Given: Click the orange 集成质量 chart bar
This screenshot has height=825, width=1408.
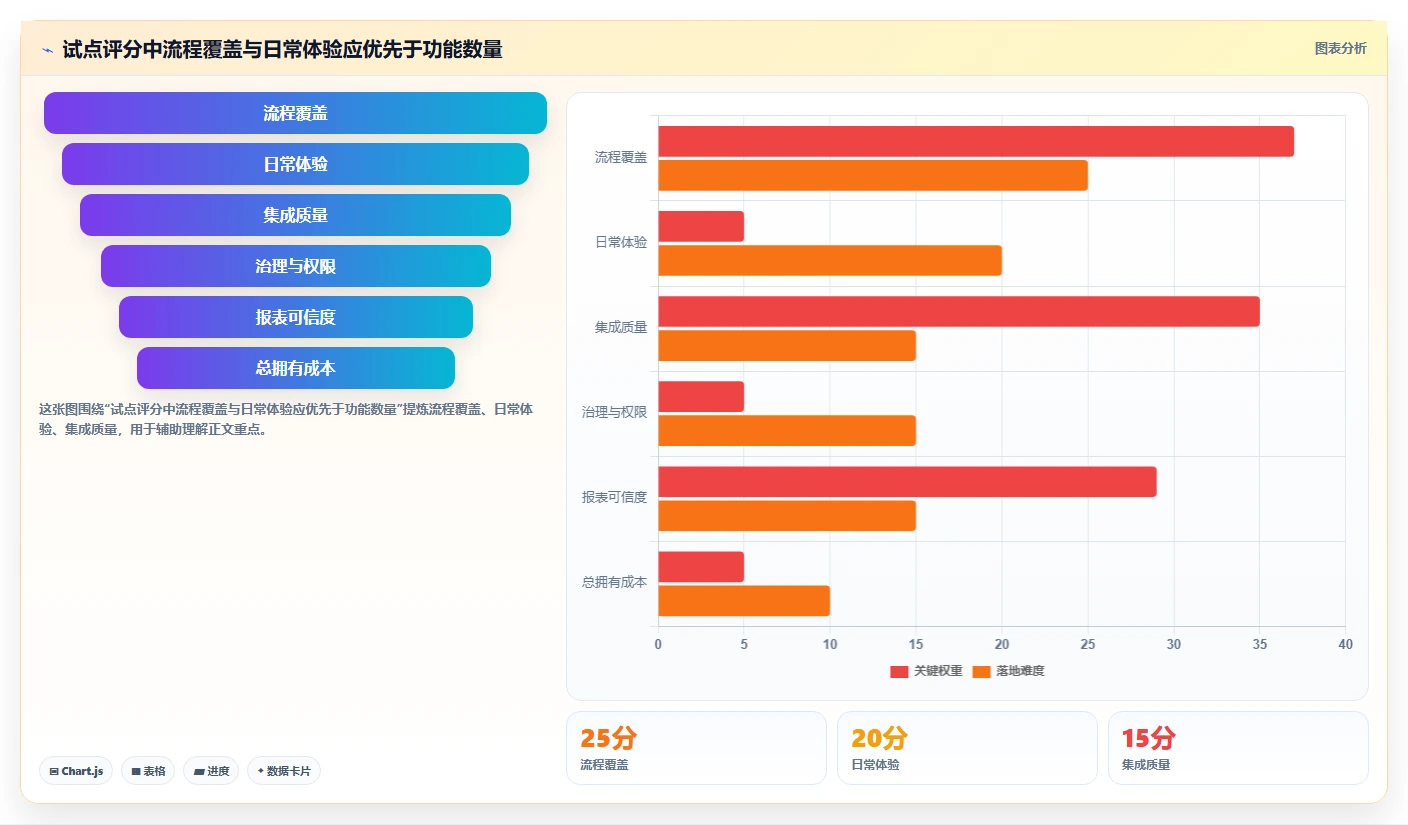Looking at the screenshot, I should point(787,345).
